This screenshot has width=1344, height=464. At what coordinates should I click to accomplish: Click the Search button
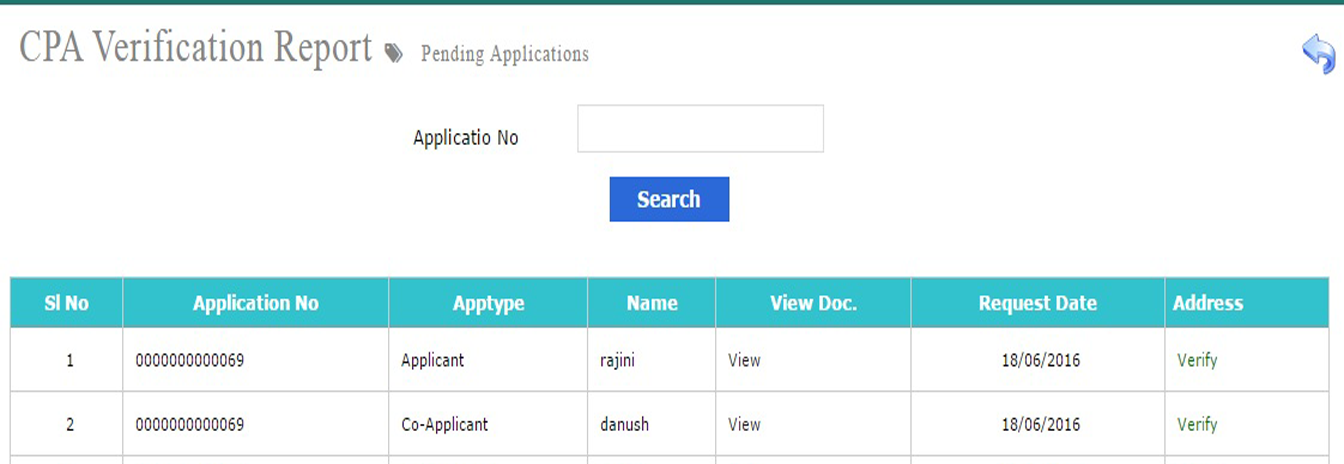coord(669,199)
